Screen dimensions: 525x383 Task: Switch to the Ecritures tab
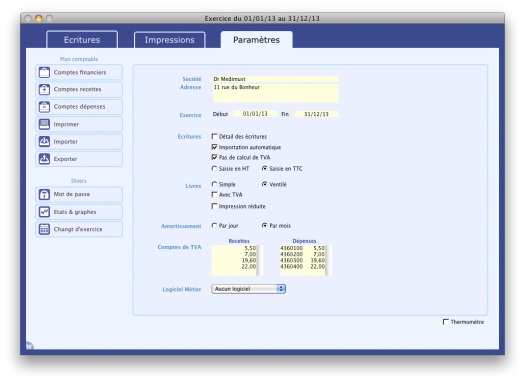point(82,40)
